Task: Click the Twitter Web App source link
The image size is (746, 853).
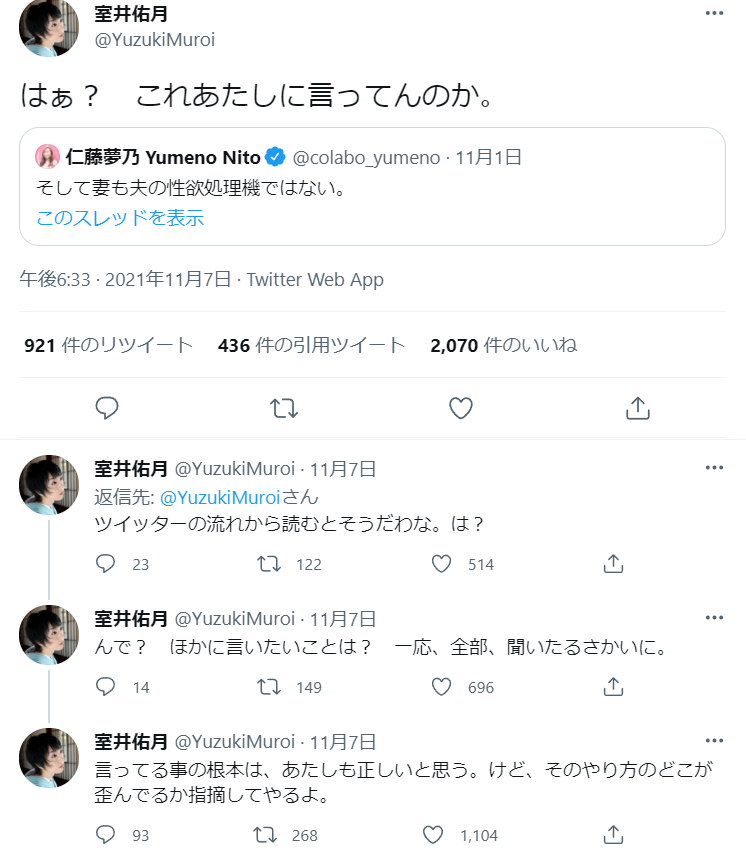Action: (x=315, y=280)
